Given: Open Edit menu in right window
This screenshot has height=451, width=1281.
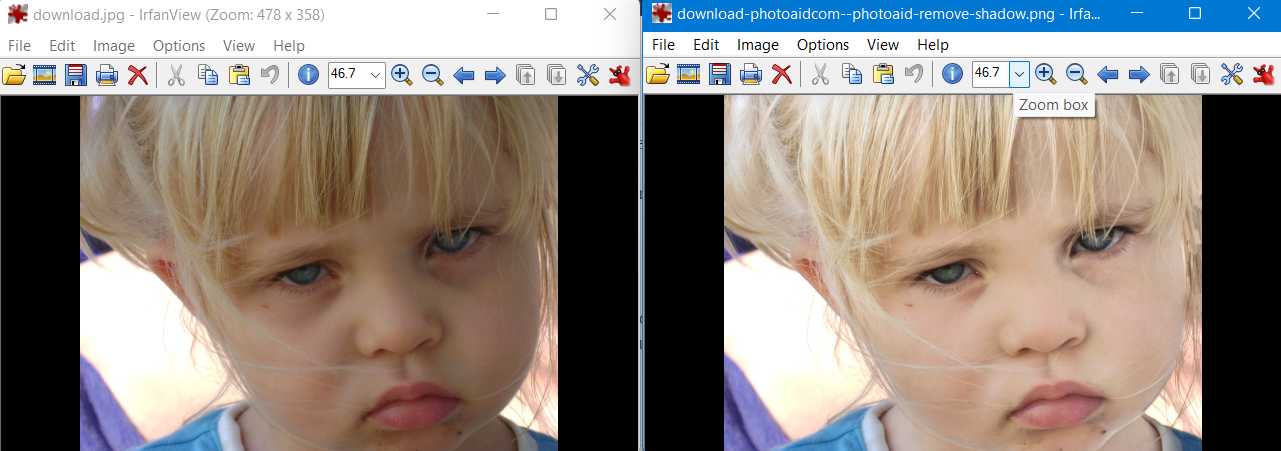Looking at the screenshot, I should tap(706, 45).
